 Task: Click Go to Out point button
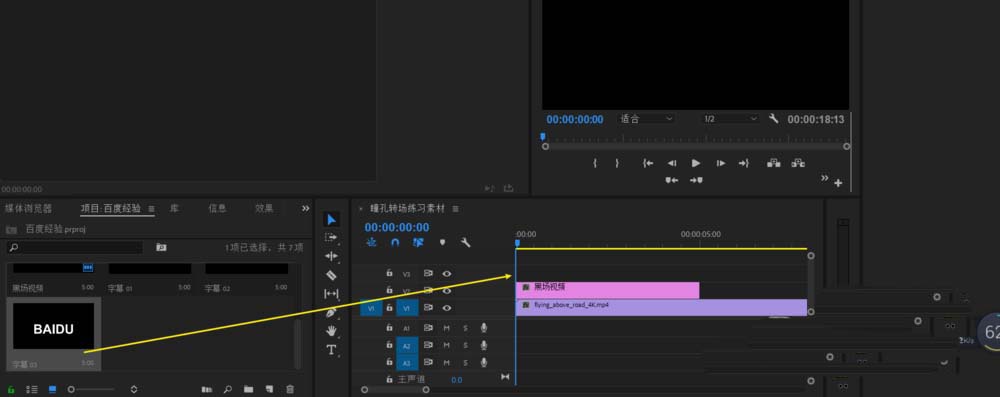click(744, 163)
